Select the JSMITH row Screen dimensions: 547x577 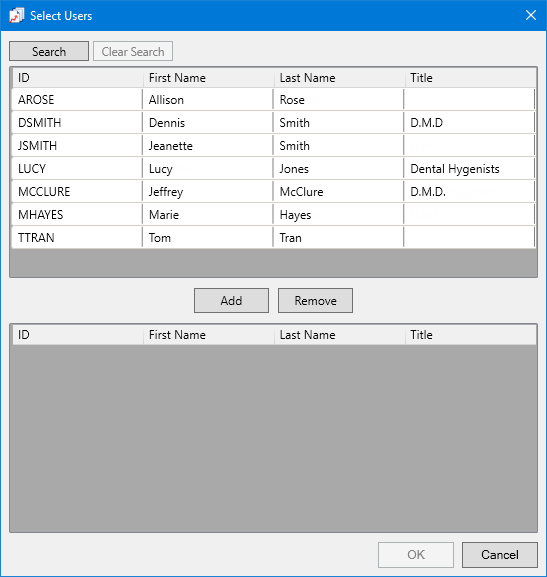point(273,145)
